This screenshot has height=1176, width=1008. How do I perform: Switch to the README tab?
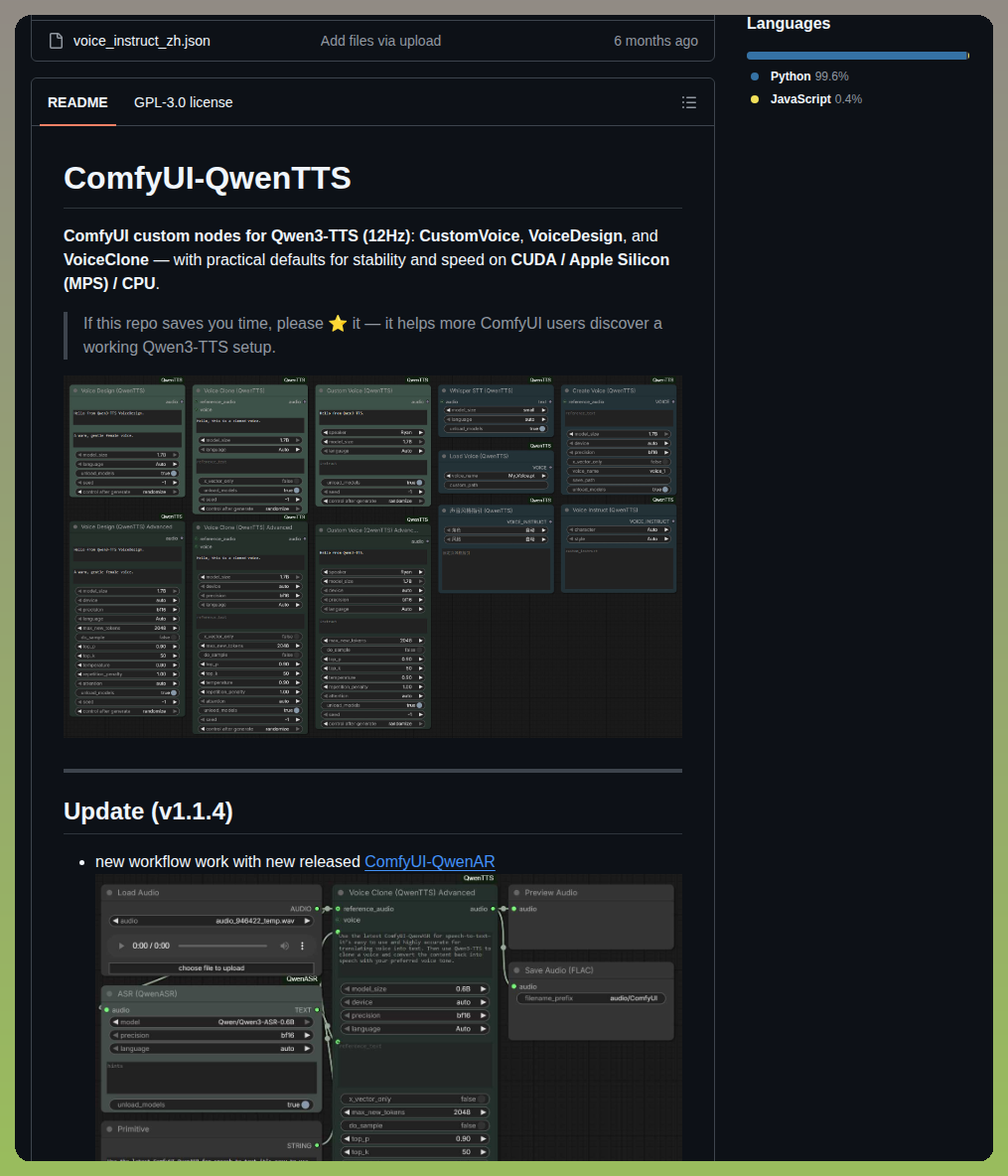point(78,102)
